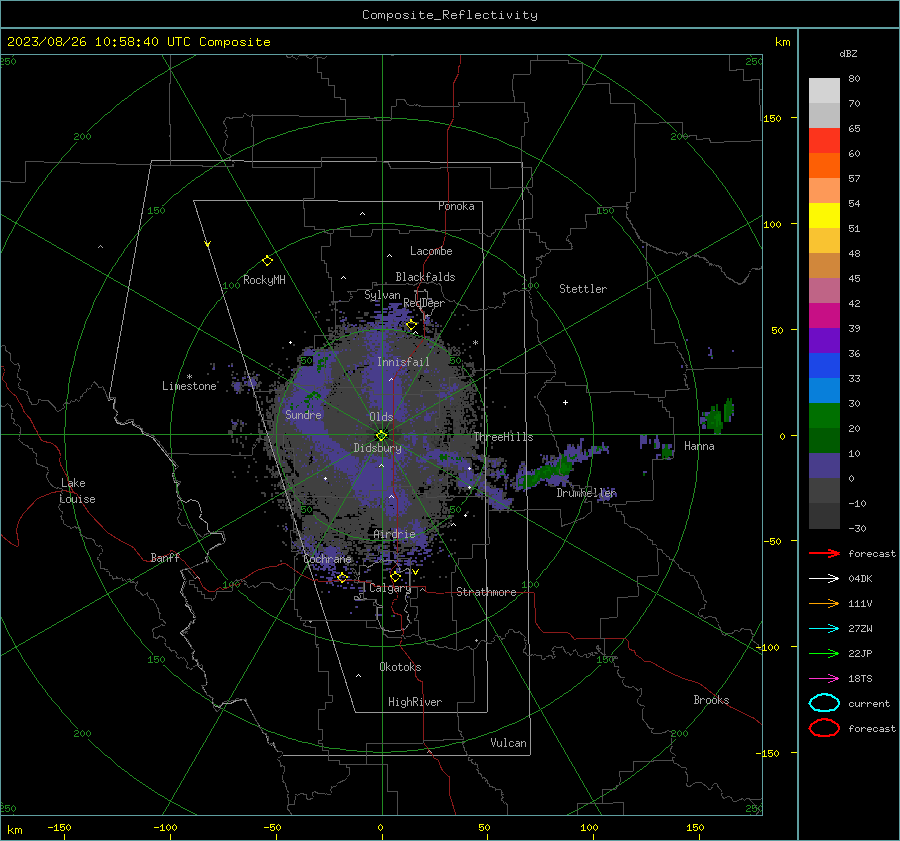The width and height of the screenshot is (900, 841).
Task: Click the Sylvan label
Action: [x=382, y=295]
